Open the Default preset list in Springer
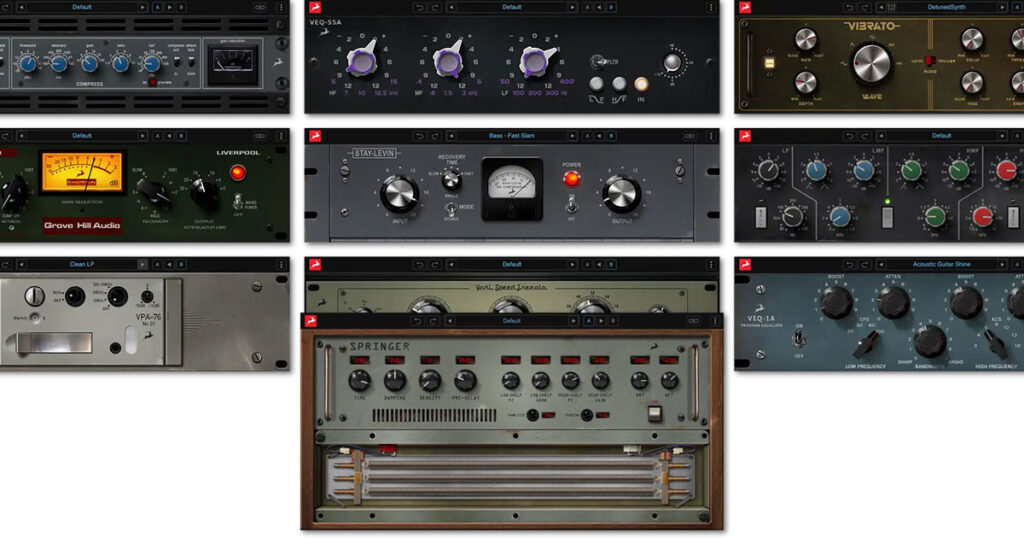Screen dimensions: 1024x538 point(511,321)
